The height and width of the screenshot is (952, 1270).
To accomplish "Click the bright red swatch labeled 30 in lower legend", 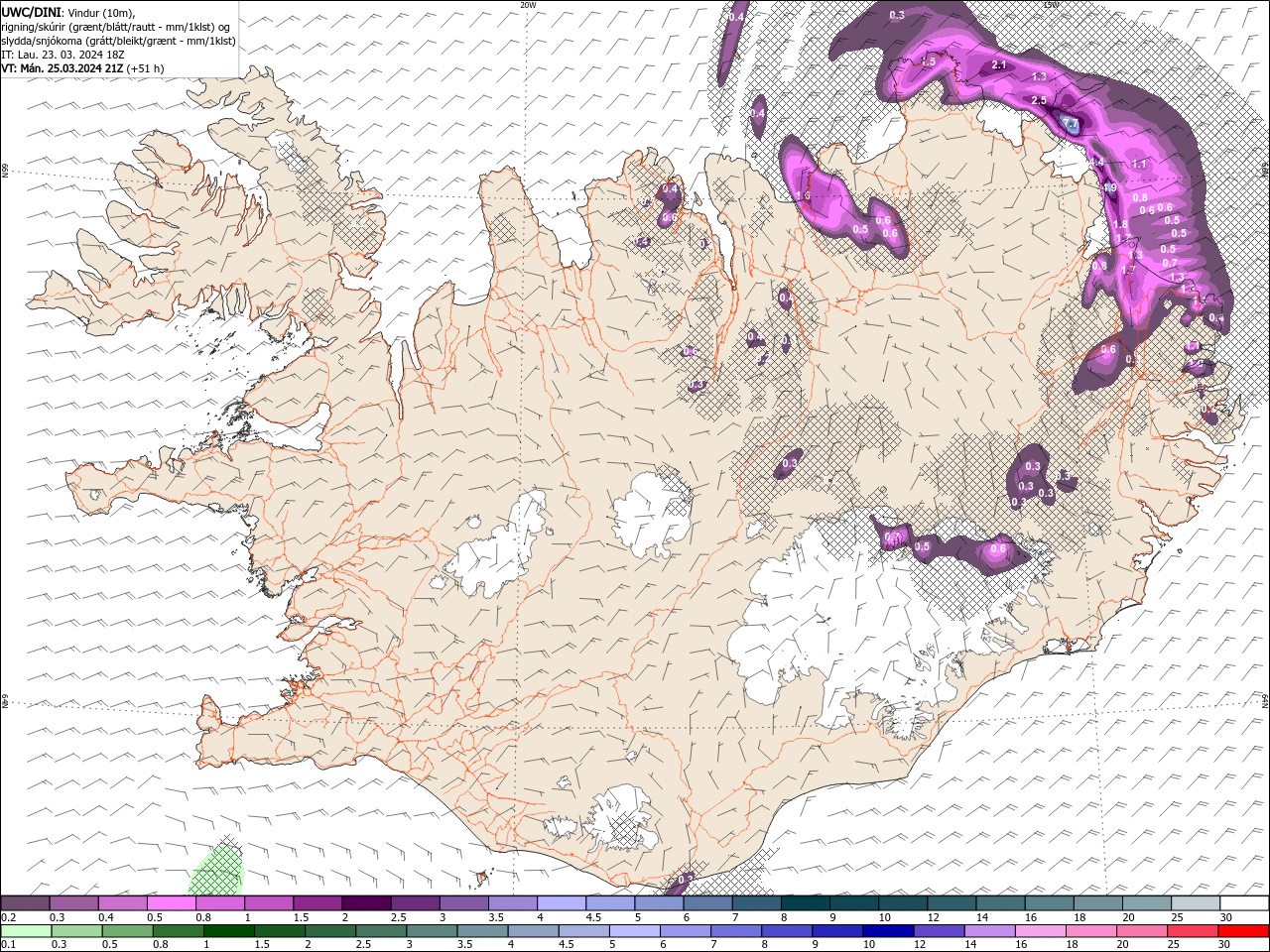I will [1243, 931].
